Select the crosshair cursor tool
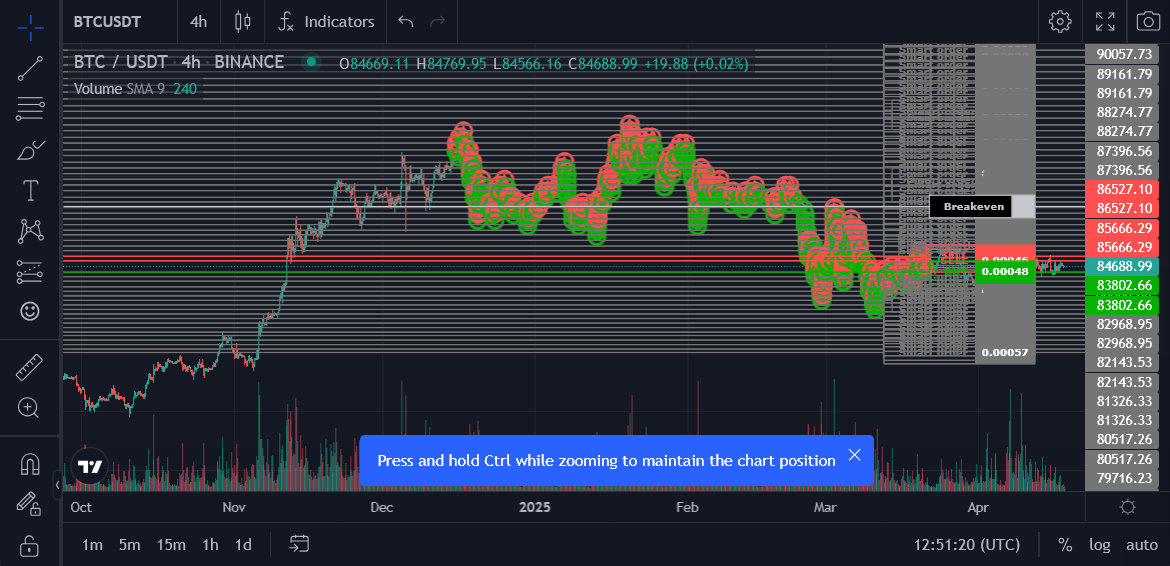The height and width of the screenshot is (566, 1170). 30,28
